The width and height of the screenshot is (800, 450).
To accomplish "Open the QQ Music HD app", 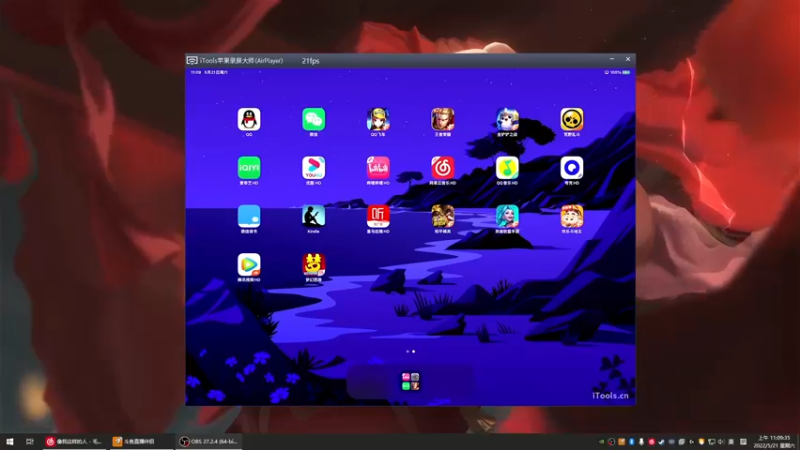I will [507, 168].
